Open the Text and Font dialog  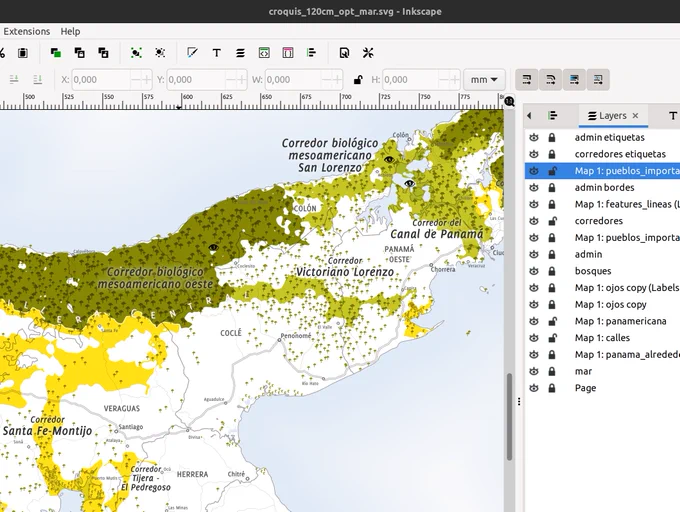click(216, 53)
